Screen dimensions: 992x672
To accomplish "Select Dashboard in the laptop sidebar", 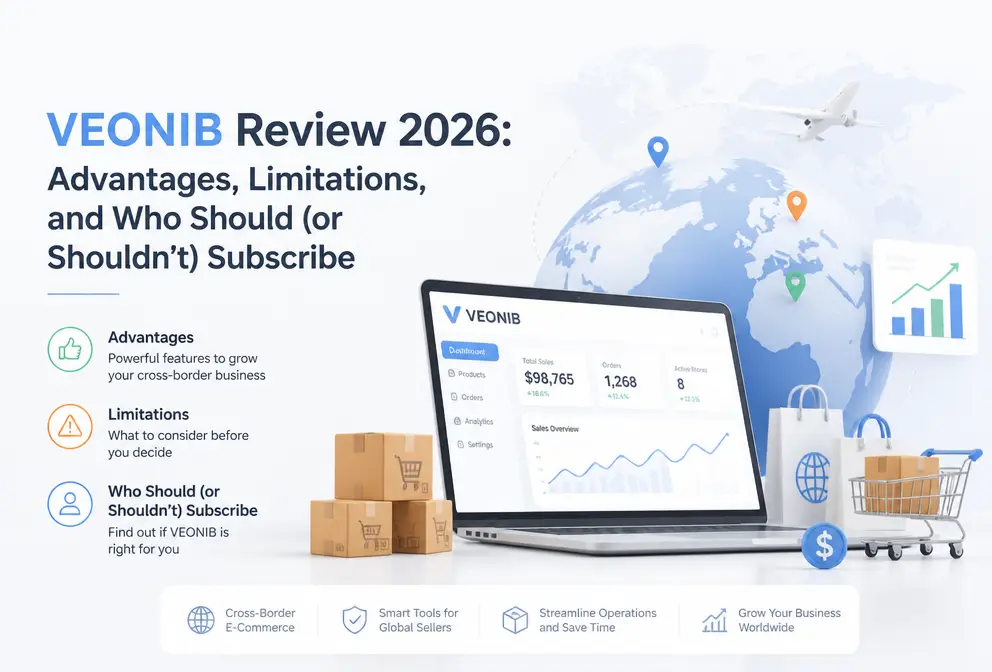I will point(469,351).
